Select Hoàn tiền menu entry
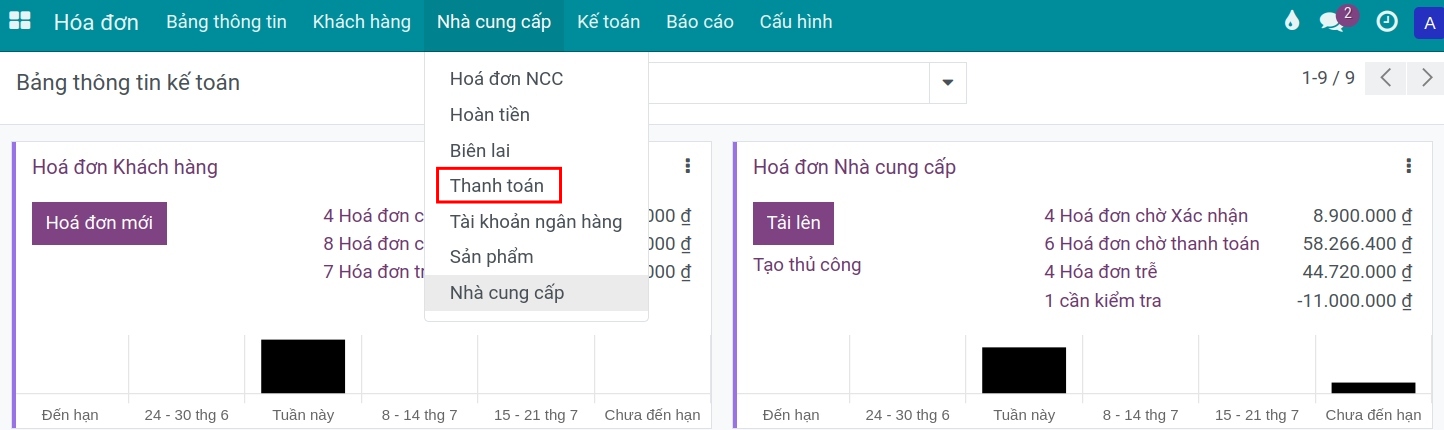The width and height of the screenshot is (1444, 430). [x=536, y=115]
